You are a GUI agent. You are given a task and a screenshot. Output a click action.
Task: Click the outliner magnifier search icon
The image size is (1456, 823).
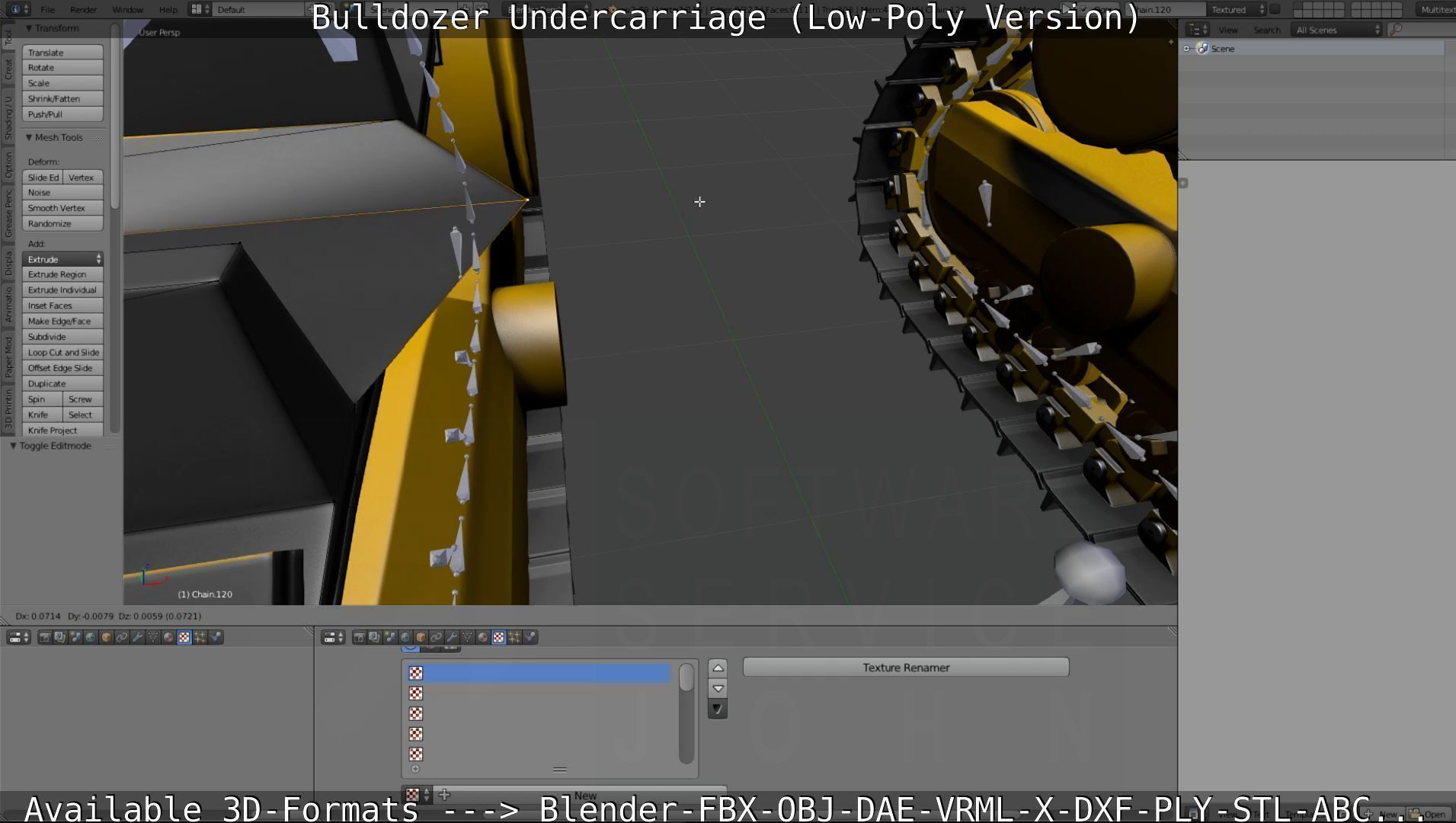pyautogui.click(x=1396, y=30)
